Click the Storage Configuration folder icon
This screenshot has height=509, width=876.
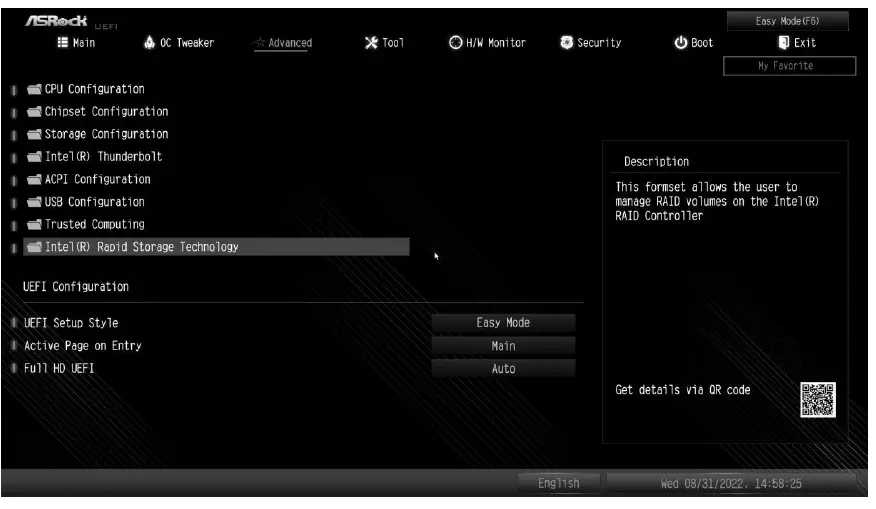click(34, 134)
